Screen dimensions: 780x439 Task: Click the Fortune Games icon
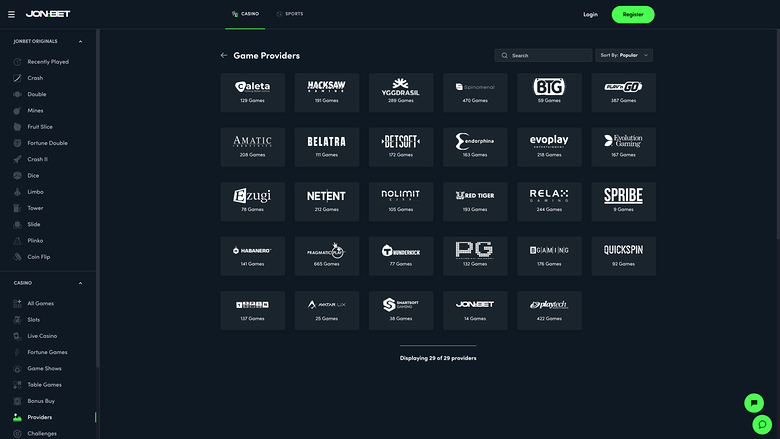(17, 352)
